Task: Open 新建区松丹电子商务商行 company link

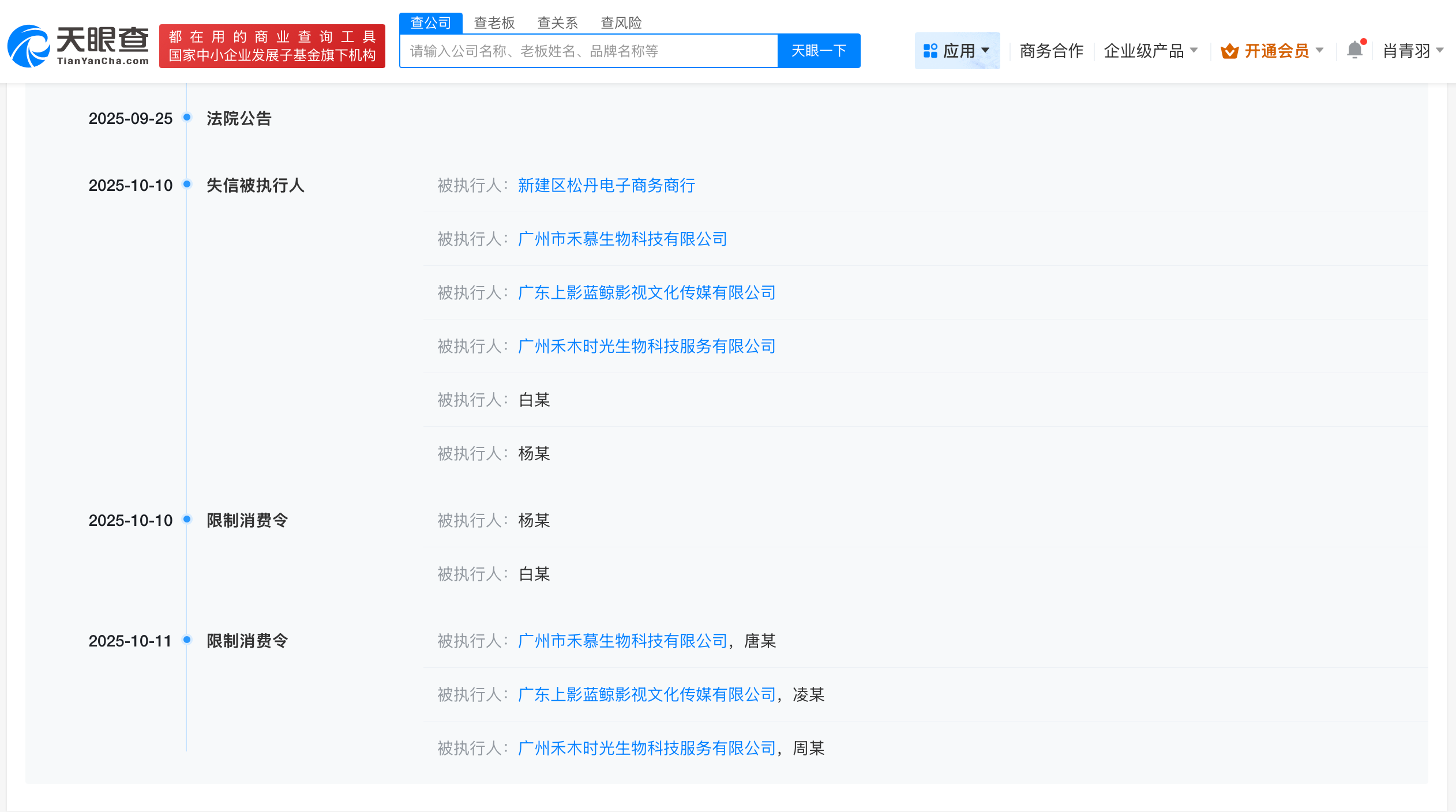Action: tap(606, 185)
